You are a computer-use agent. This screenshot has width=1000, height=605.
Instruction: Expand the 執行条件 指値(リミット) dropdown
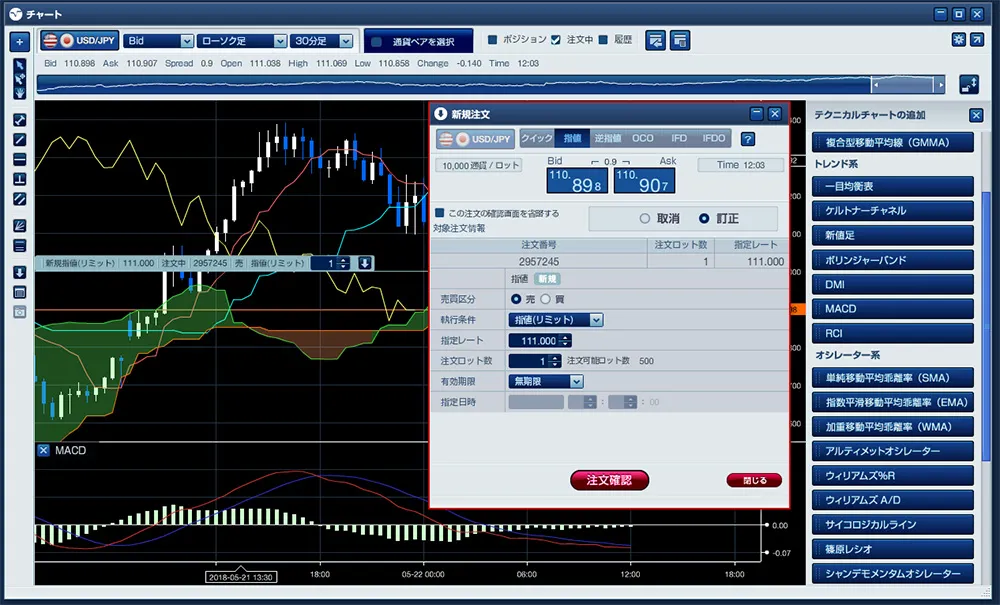click(x=557, y=320)
